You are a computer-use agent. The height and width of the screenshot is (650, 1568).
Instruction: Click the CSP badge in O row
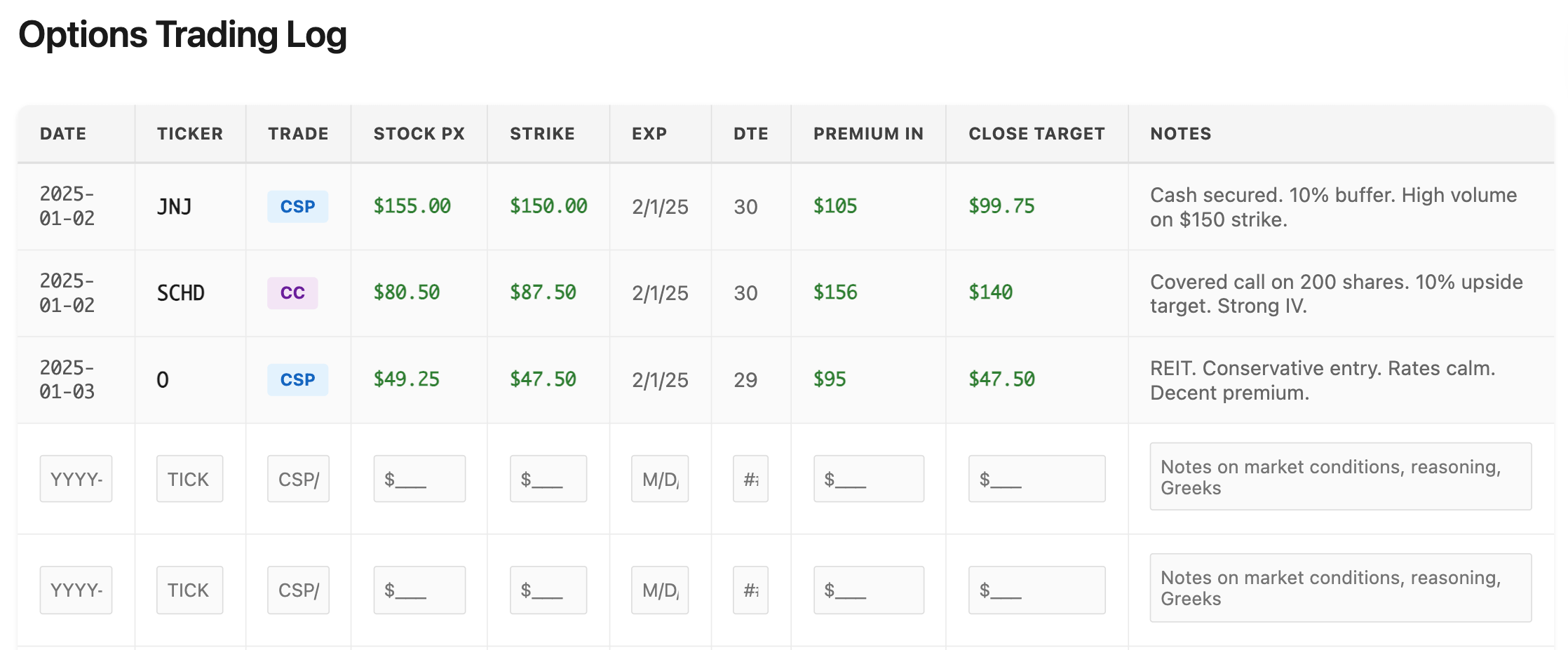click(x=297, y=379)
